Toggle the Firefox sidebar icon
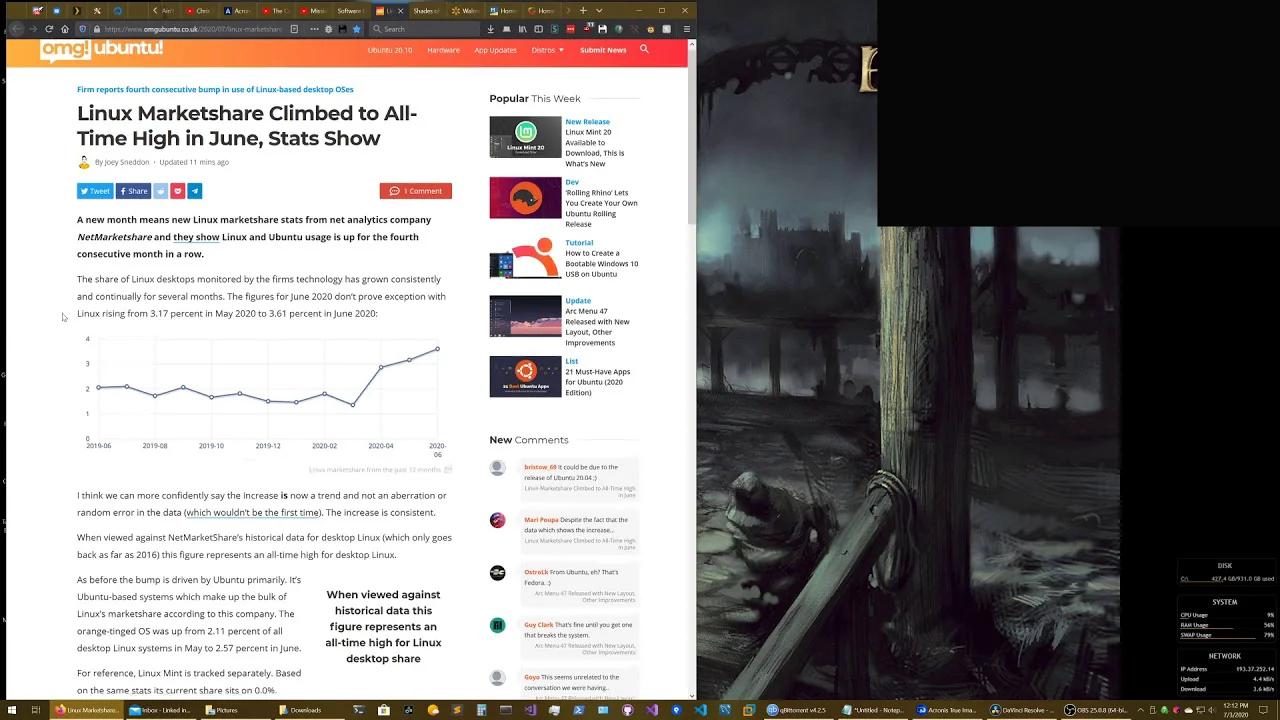The width and height of the screenshot is (1280, 720). [538, 29]
